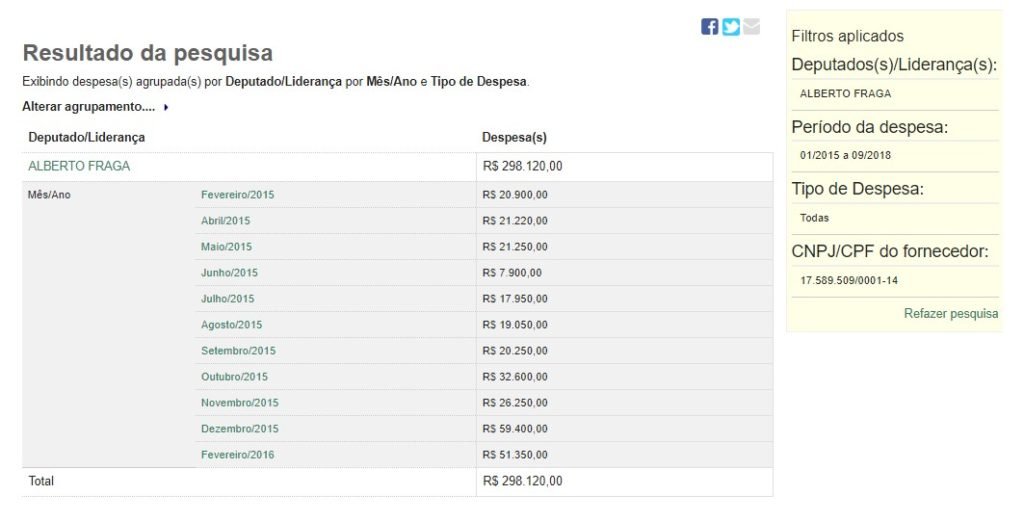The height and width of the screenshot is (521, 1024).
Task: Click Refazer pesquisa link
Action: [950, 314]
